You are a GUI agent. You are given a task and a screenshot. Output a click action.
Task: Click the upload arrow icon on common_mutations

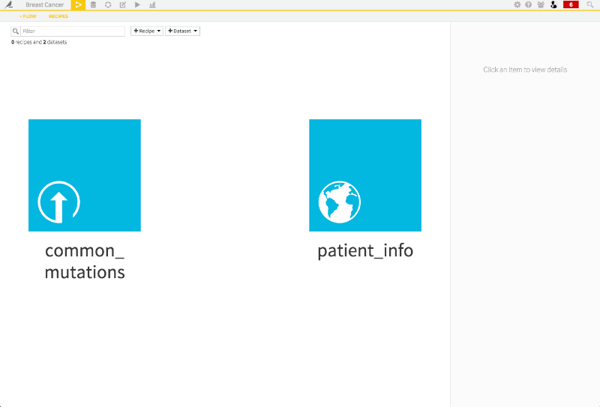[59, 202]
